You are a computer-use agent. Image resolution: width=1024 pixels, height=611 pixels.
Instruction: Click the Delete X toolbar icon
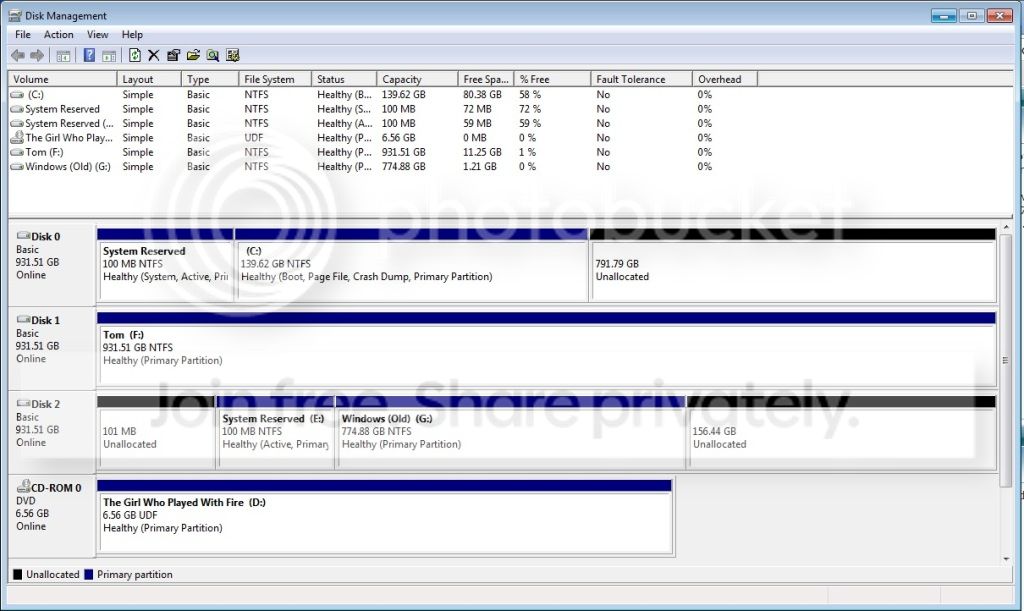click(x=153, y=55)
